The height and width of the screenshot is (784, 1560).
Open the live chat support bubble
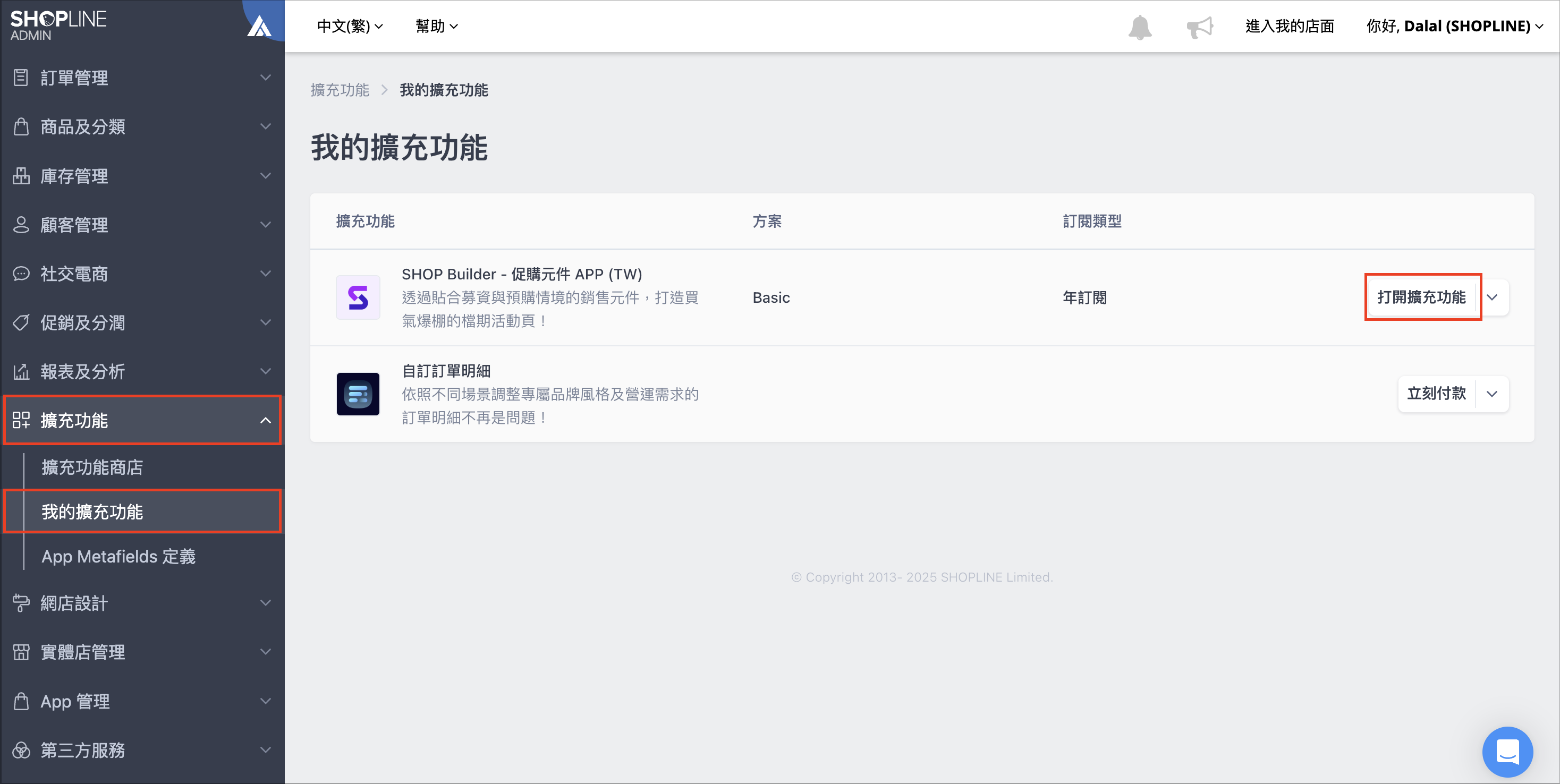tap(1507, 751)
